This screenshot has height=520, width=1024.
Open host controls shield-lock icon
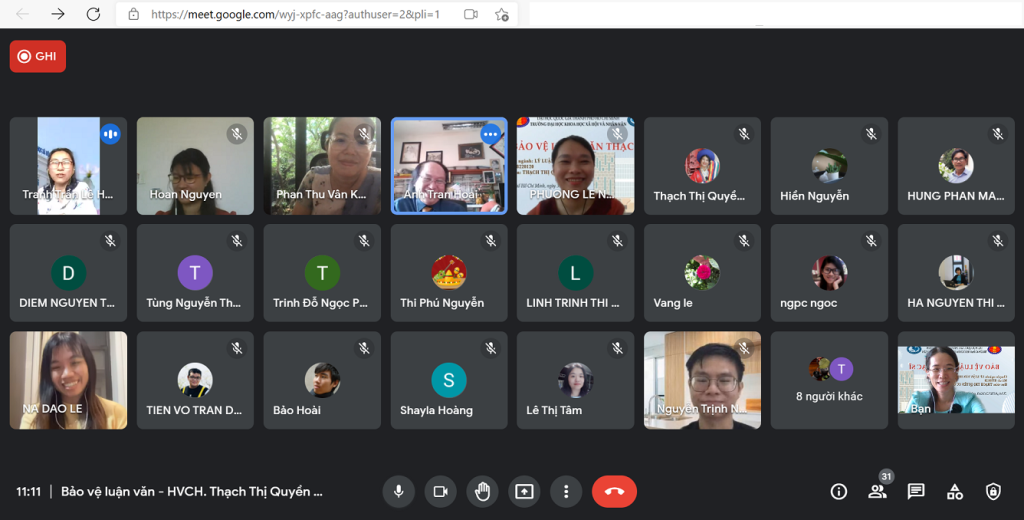993,492
